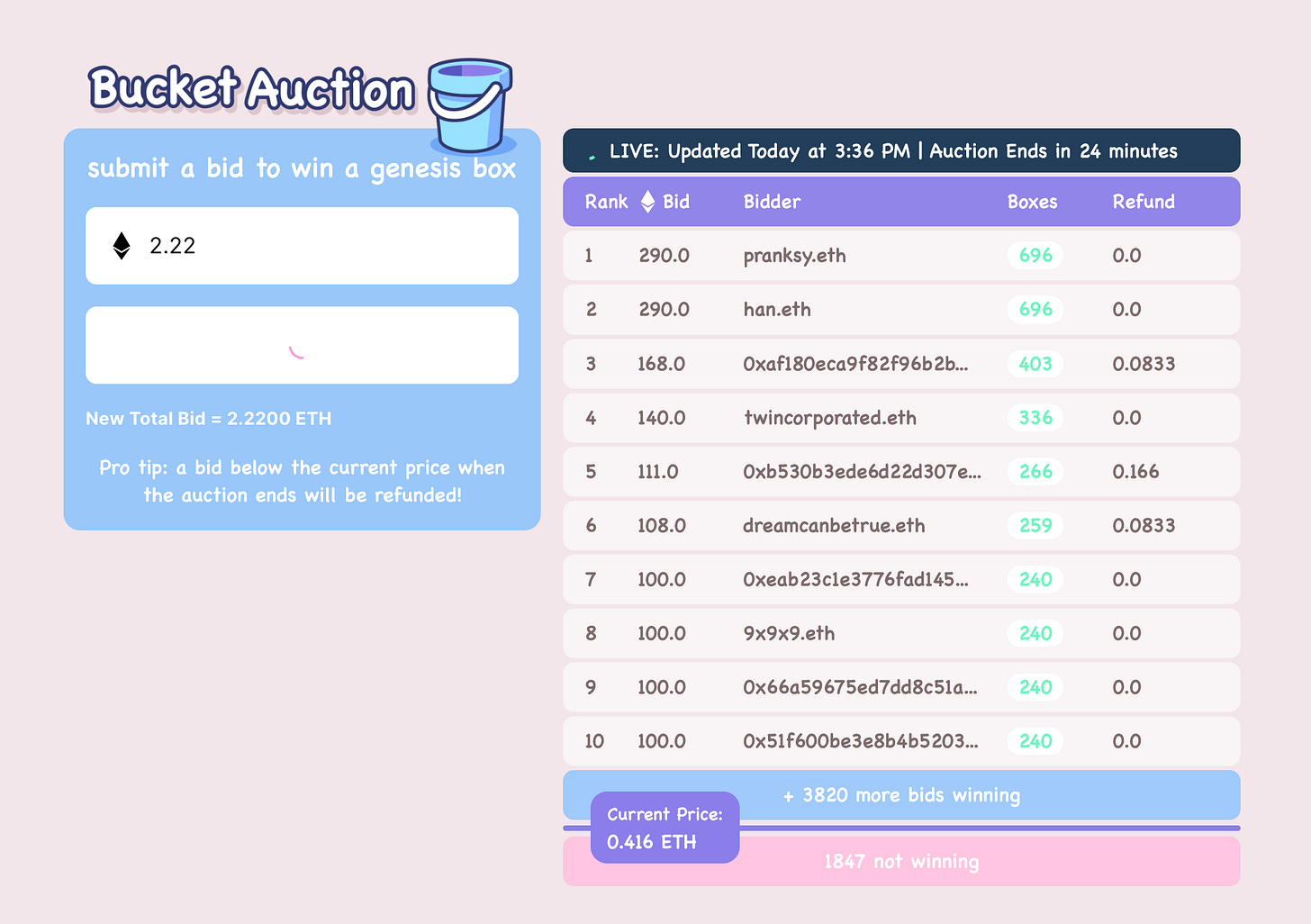Open bidder 9x9x9.eth
This screenshot has height=924, width=1311.
[x=789, y=634]
